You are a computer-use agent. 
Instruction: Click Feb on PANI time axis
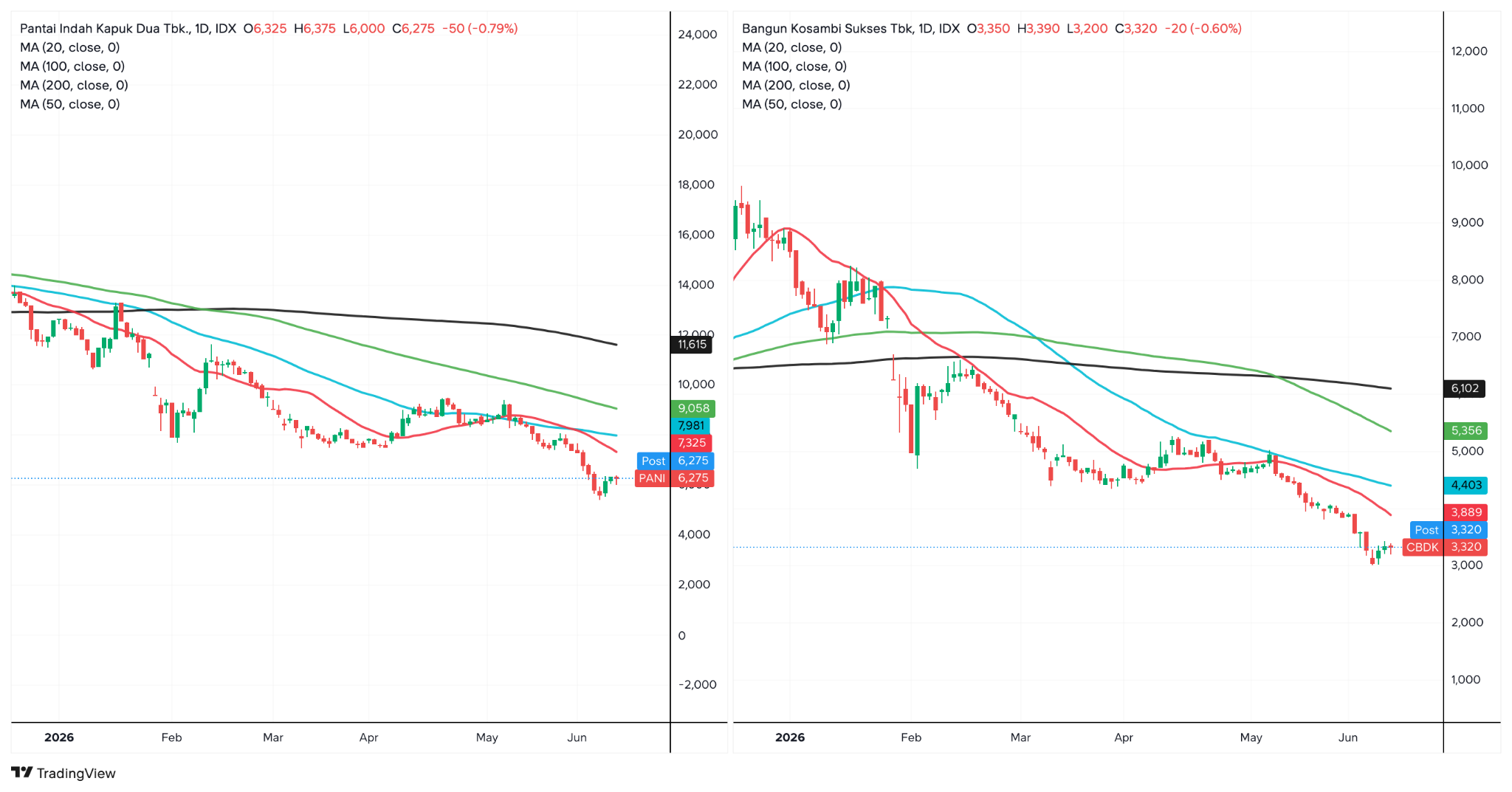pyautogui.click(x=171, y=737)
